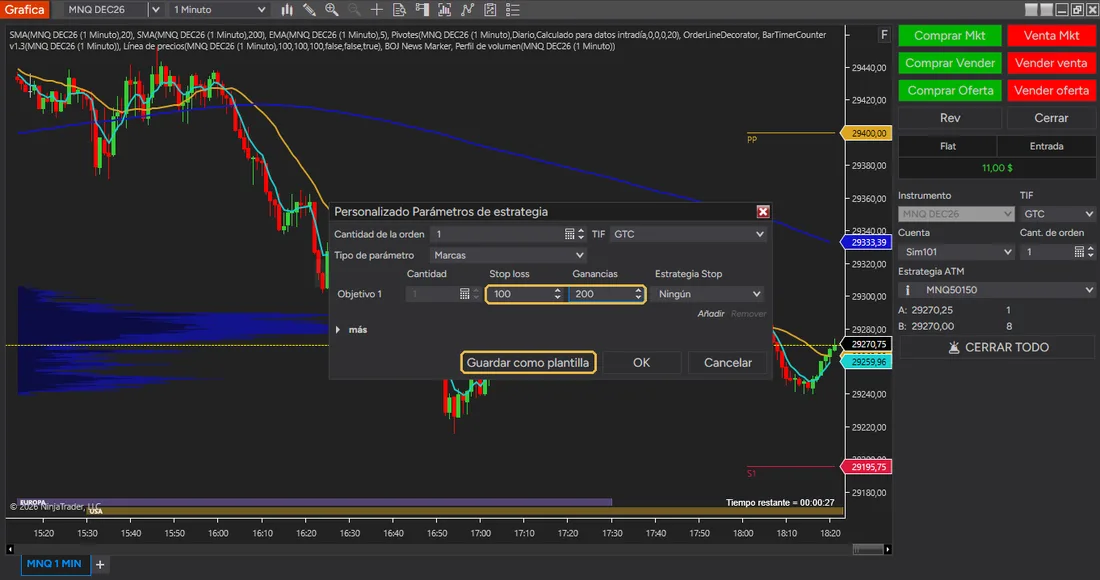Open the list icon at toolbar end
This screenshot has width=1100, height=580.
tap(513, 10)
